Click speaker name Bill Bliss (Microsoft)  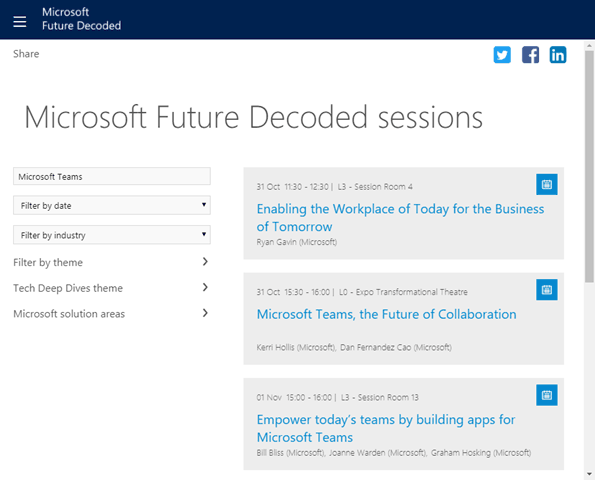coord(290,453)
